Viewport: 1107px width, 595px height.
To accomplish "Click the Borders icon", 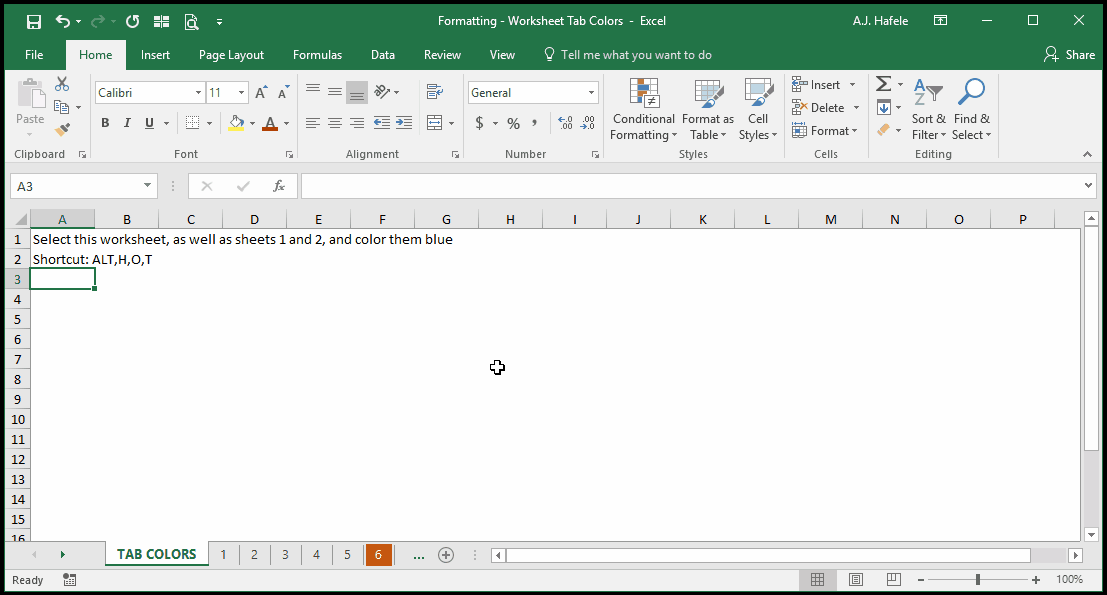I will (x=192, y=123).
